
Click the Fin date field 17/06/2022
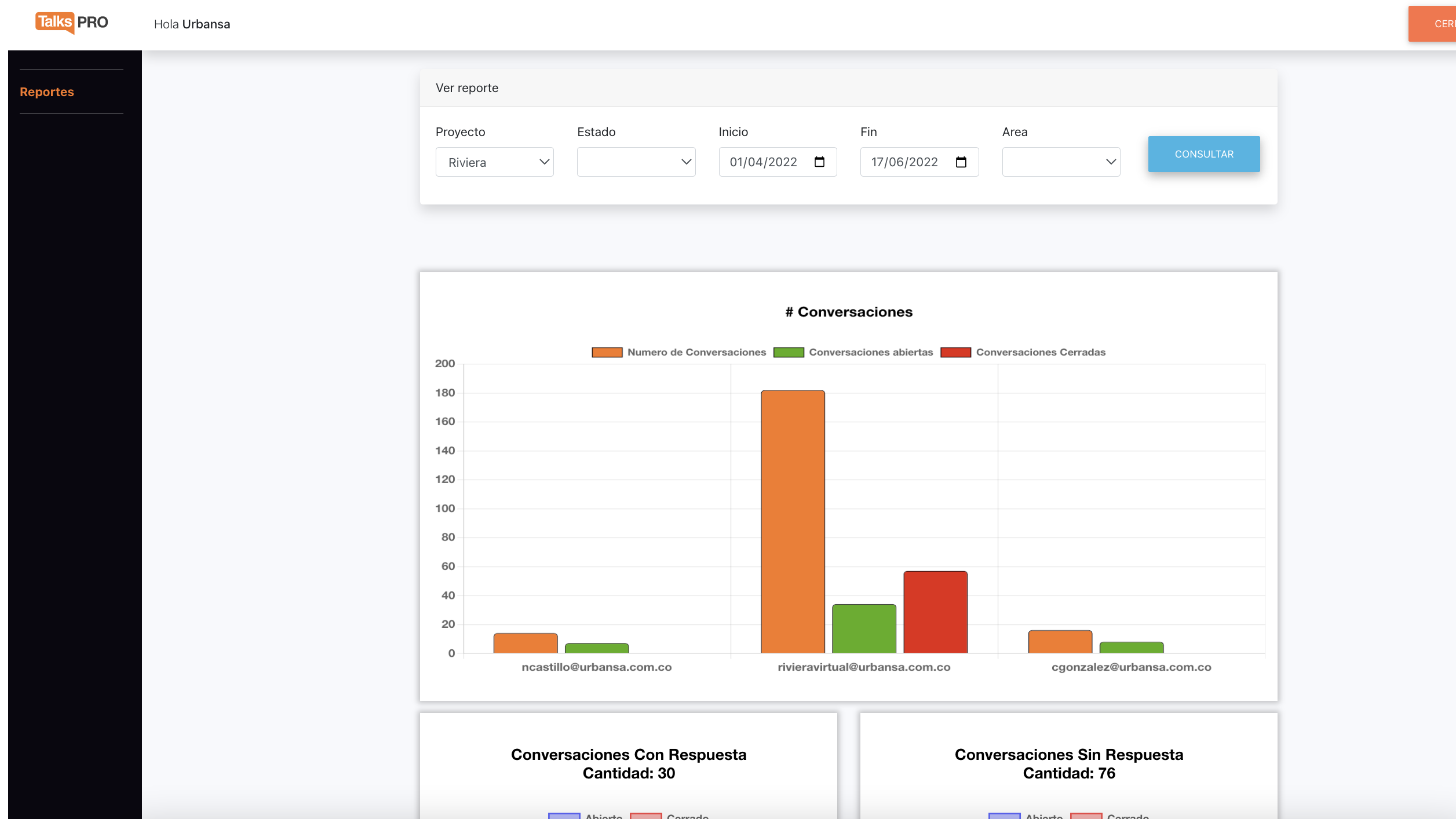tap(904, 162)
